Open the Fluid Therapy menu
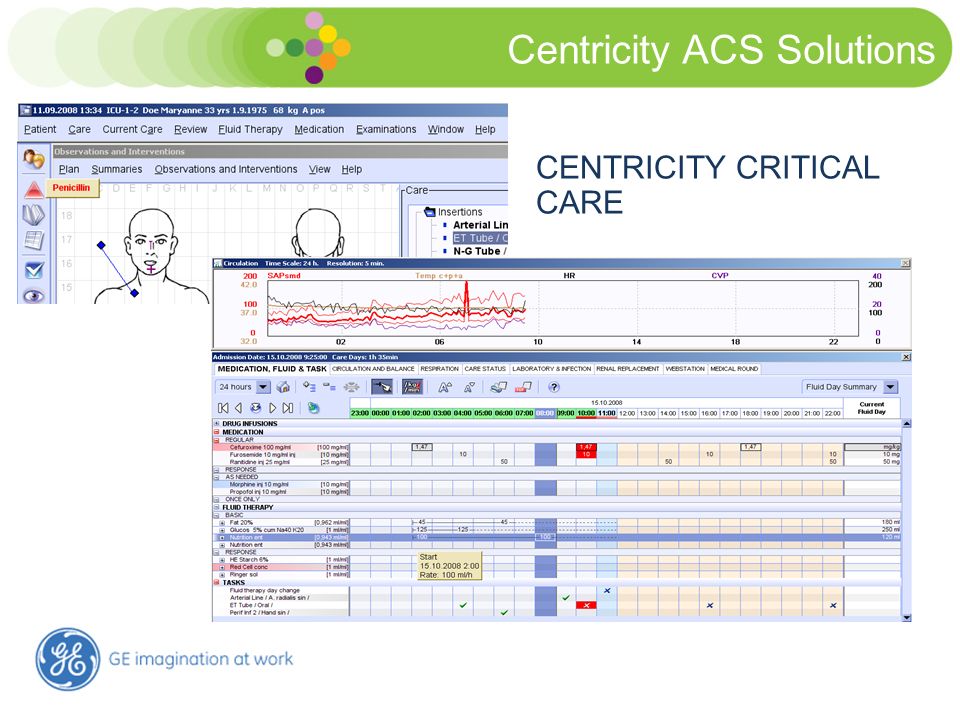960x720 pixels. tap(250, 130)
